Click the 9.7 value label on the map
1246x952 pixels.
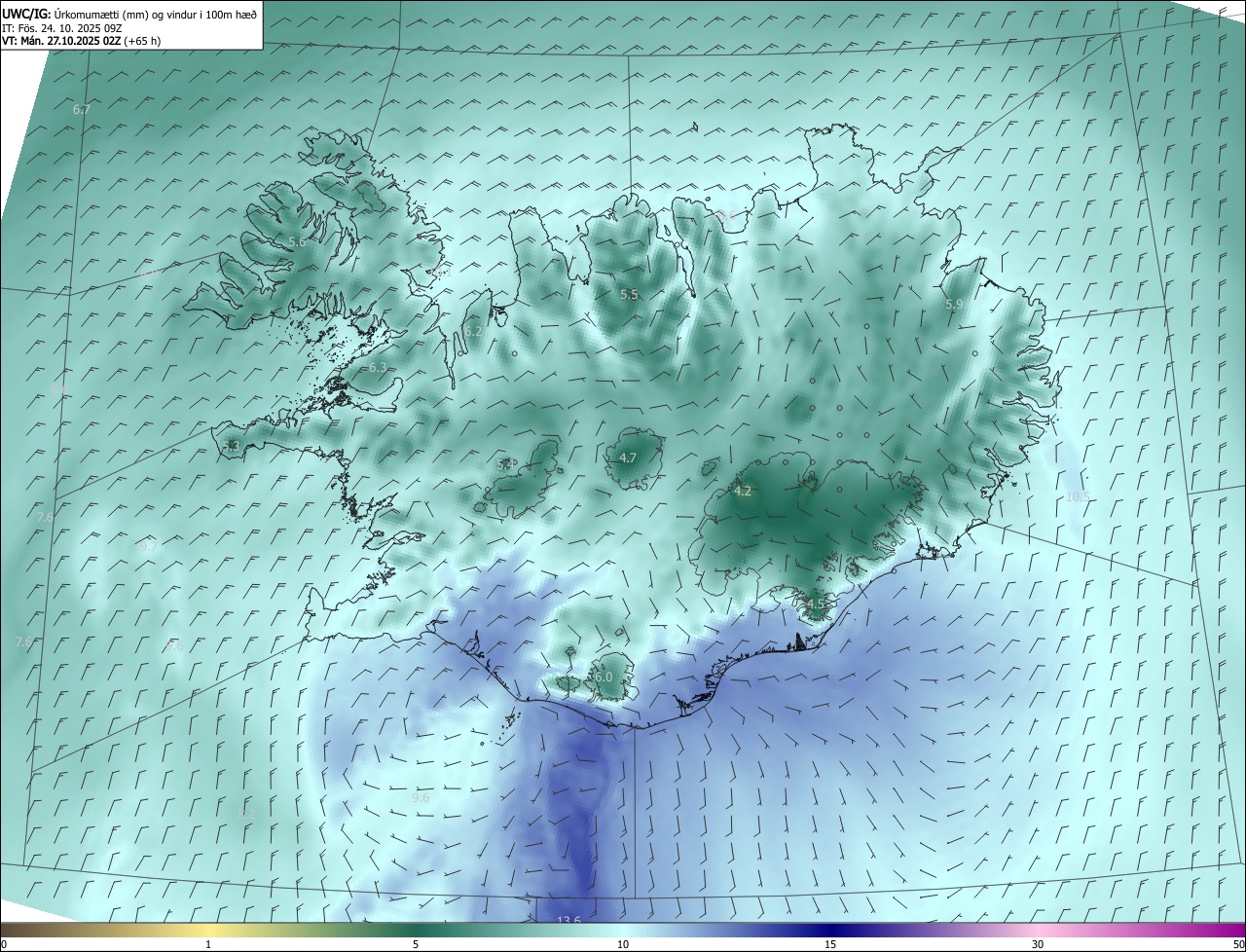148,547
